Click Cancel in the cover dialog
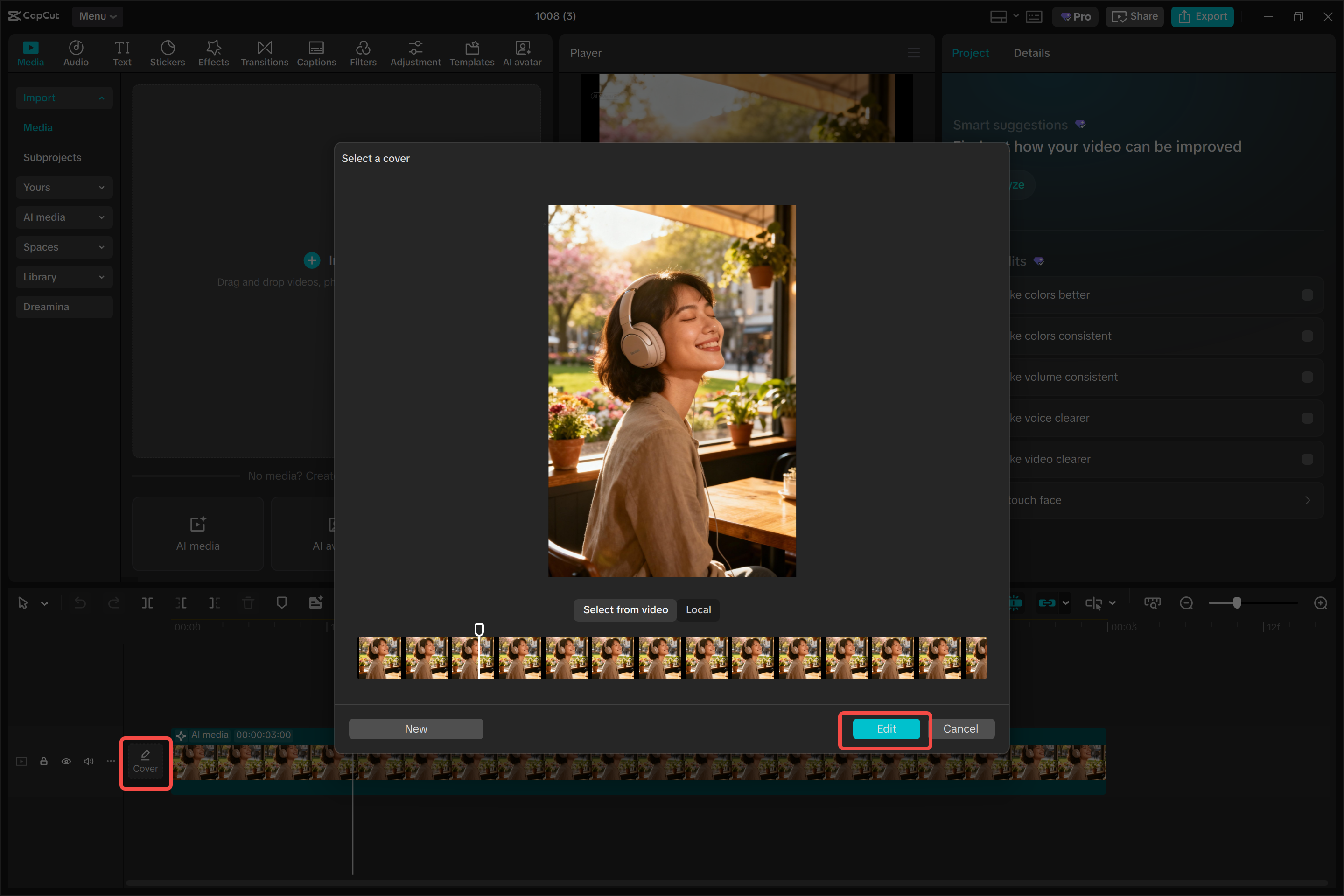Image resolution: width=1344 pixels, height=896 pixels. [960, 728]
